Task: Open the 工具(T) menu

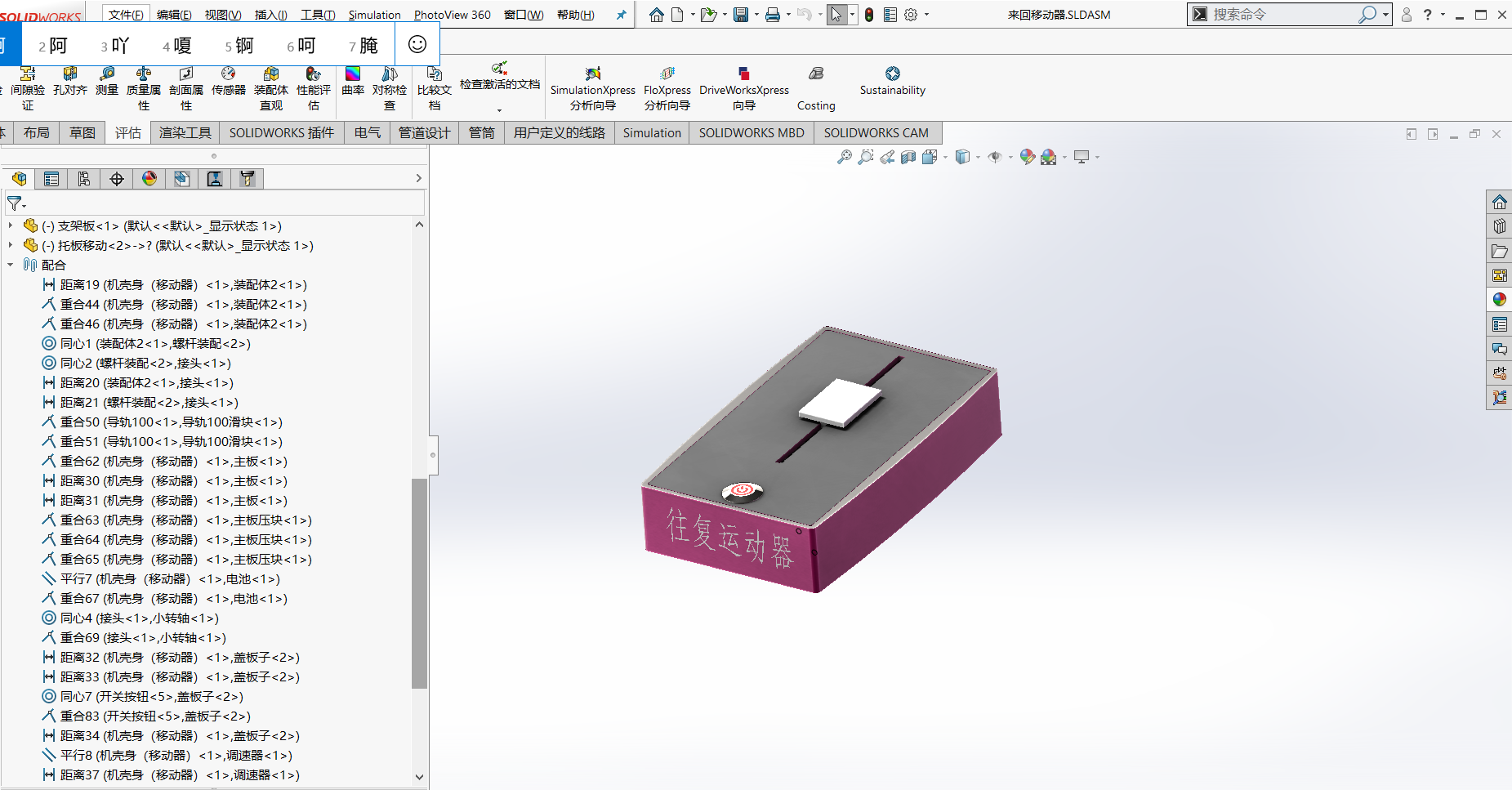Action: [318, 15]
